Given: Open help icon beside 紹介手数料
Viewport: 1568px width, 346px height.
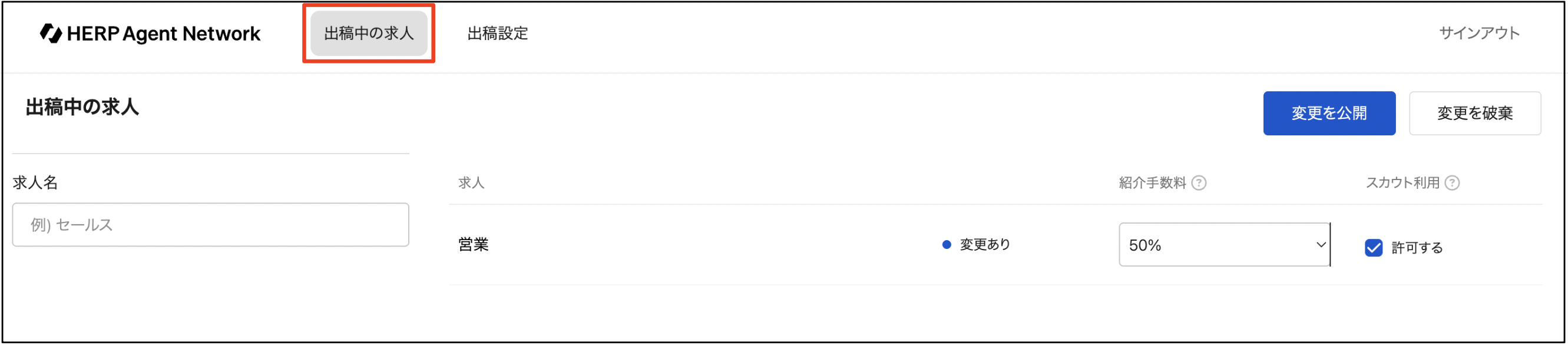Looking at the screenshot, I should 1199,183.
